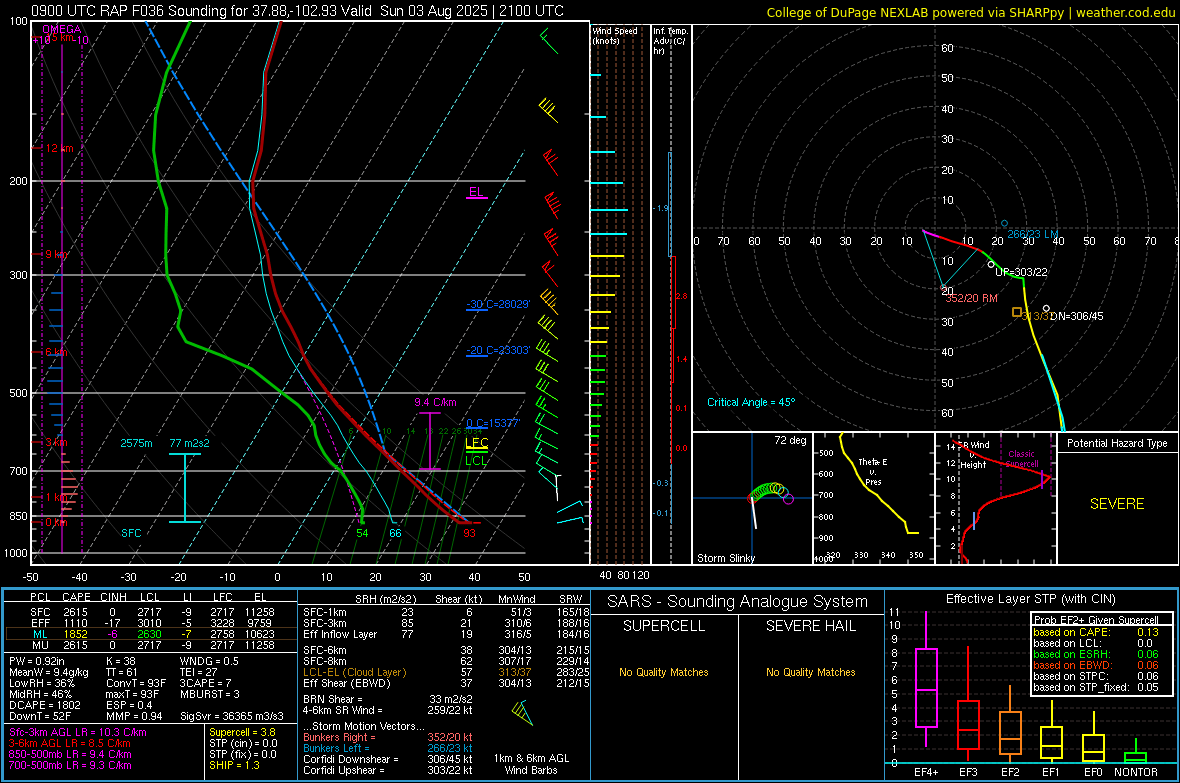Click the 2575m inflow layer label
This screenshot has width=1180, height=783.
coord(136,443)
